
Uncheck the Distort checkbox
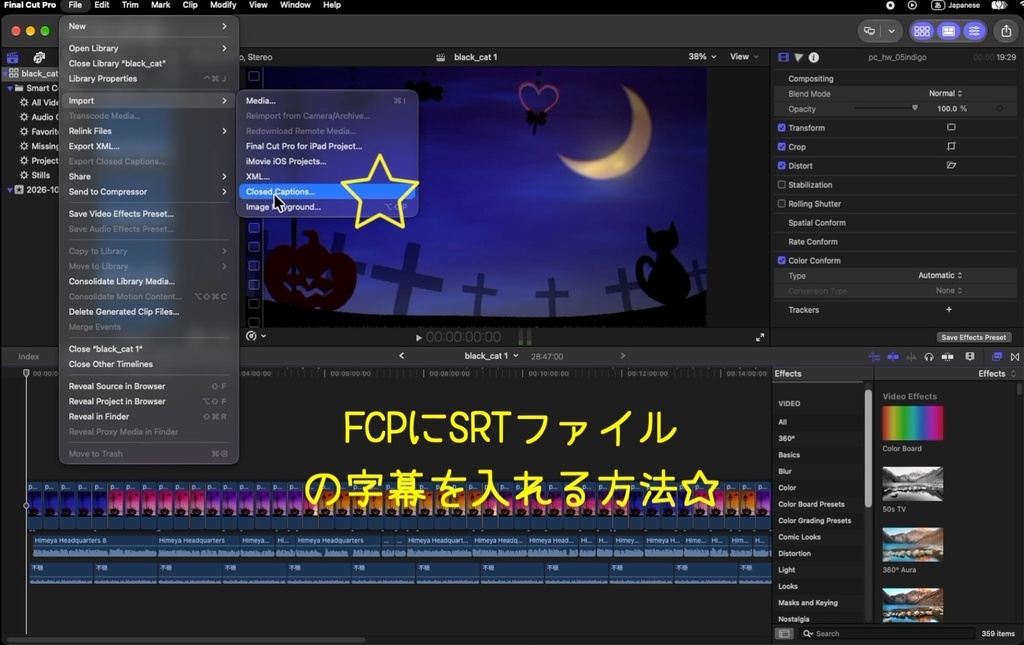pyautogui.click(x=782, y=165)
